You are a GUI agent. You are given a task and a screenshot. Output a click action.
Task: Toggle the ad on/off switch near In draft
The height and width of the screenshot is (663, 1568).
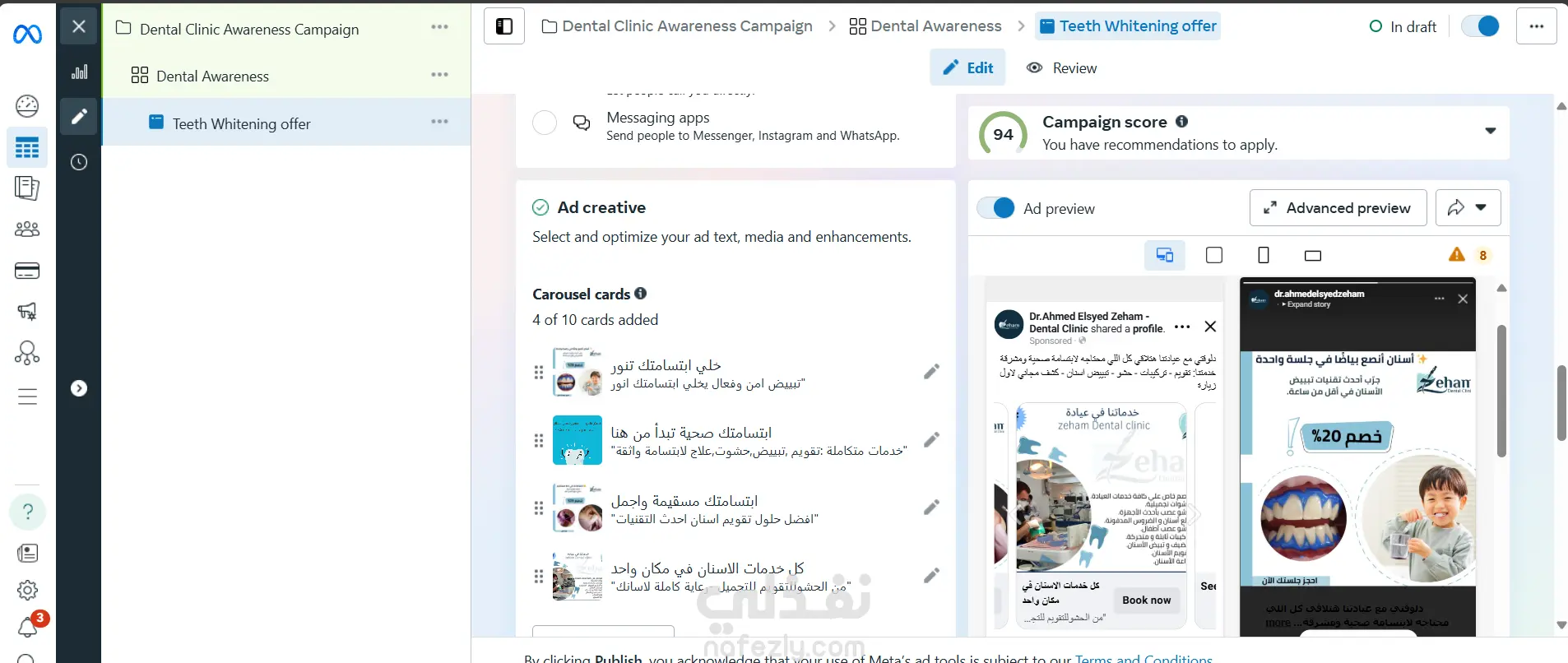point(1480,26)
